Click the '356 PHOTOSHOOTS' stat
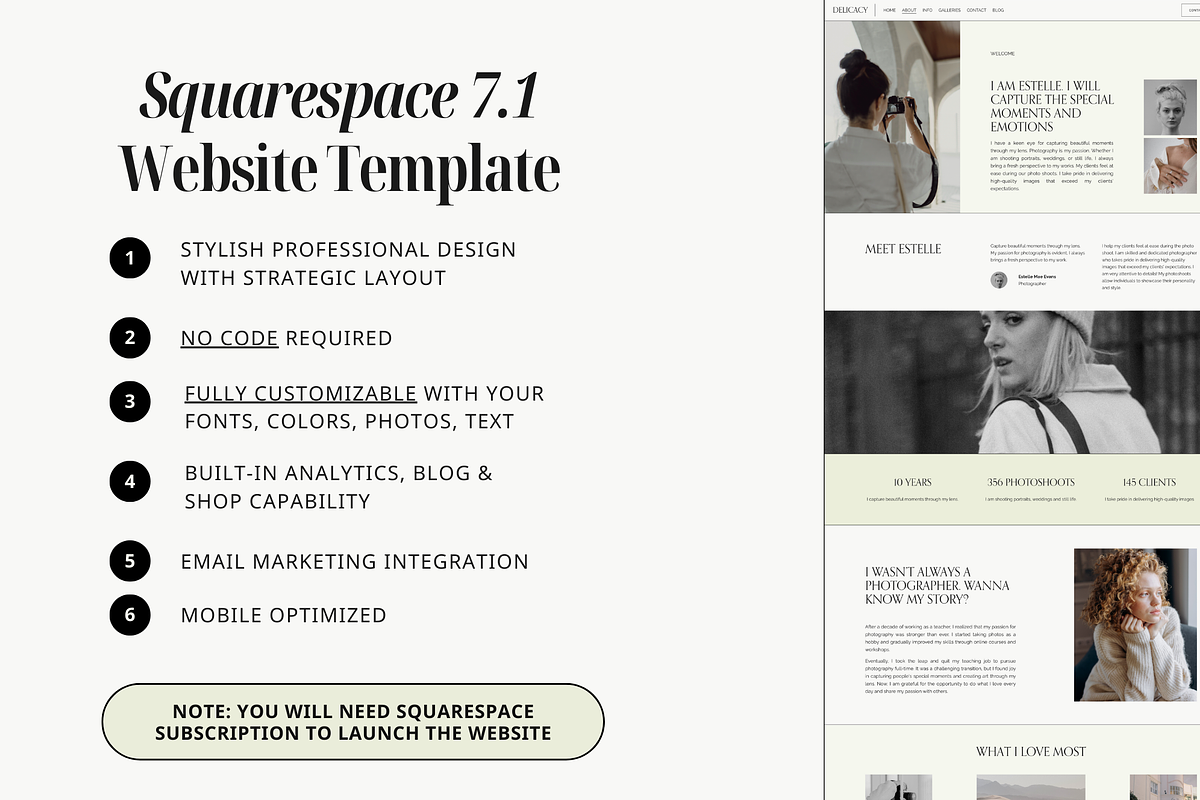 tap(1031, 482)
